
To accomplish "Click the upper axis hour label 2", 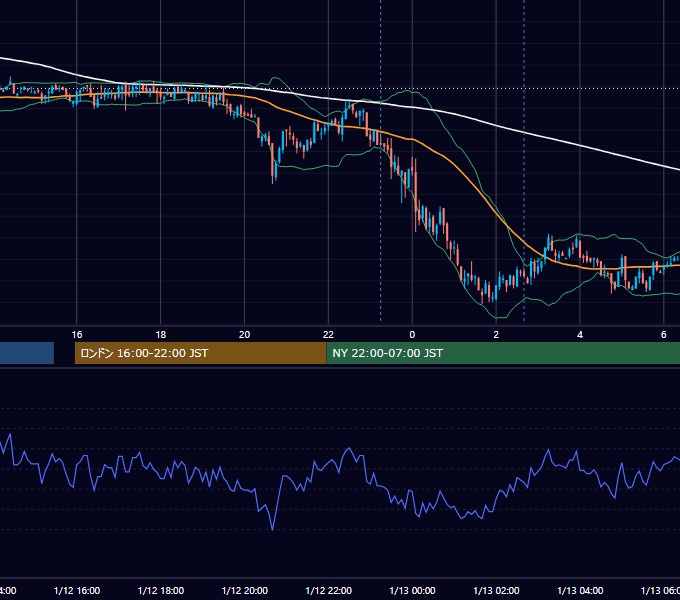I will [496, 335].
